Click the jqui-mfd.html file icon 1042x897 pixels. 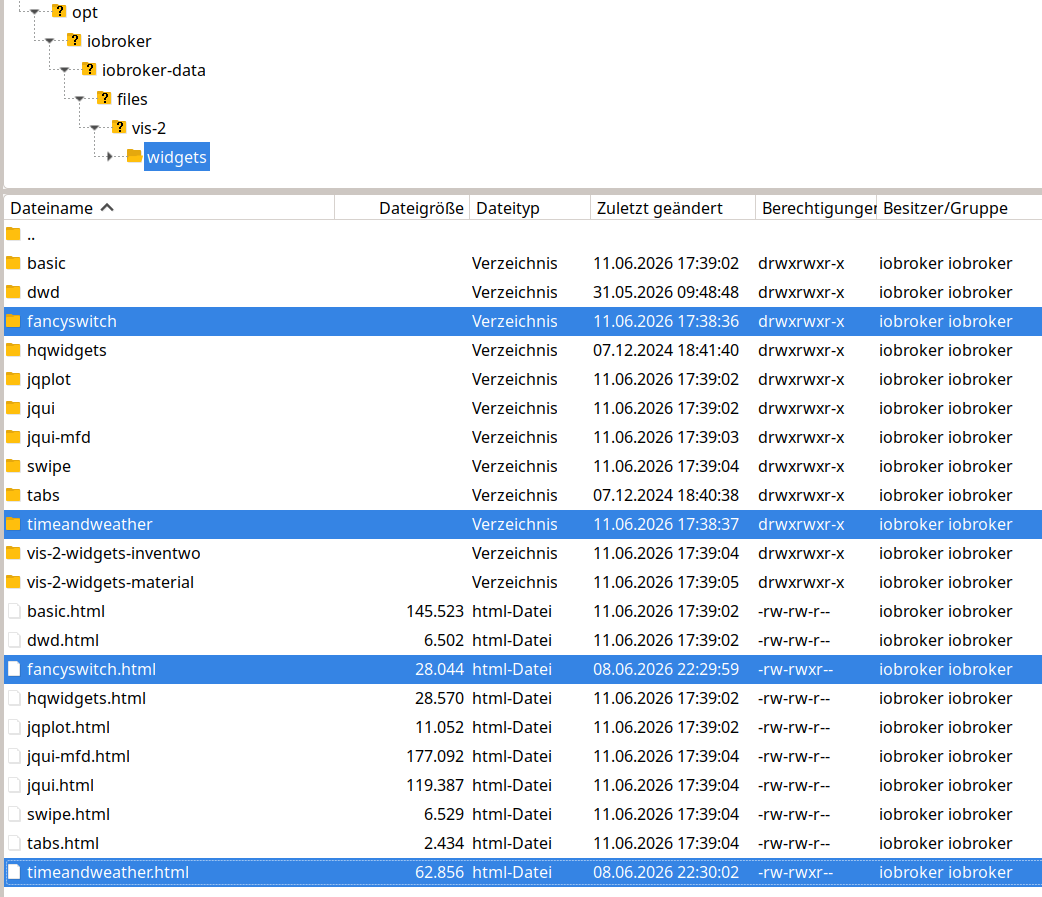pos(14,756)
